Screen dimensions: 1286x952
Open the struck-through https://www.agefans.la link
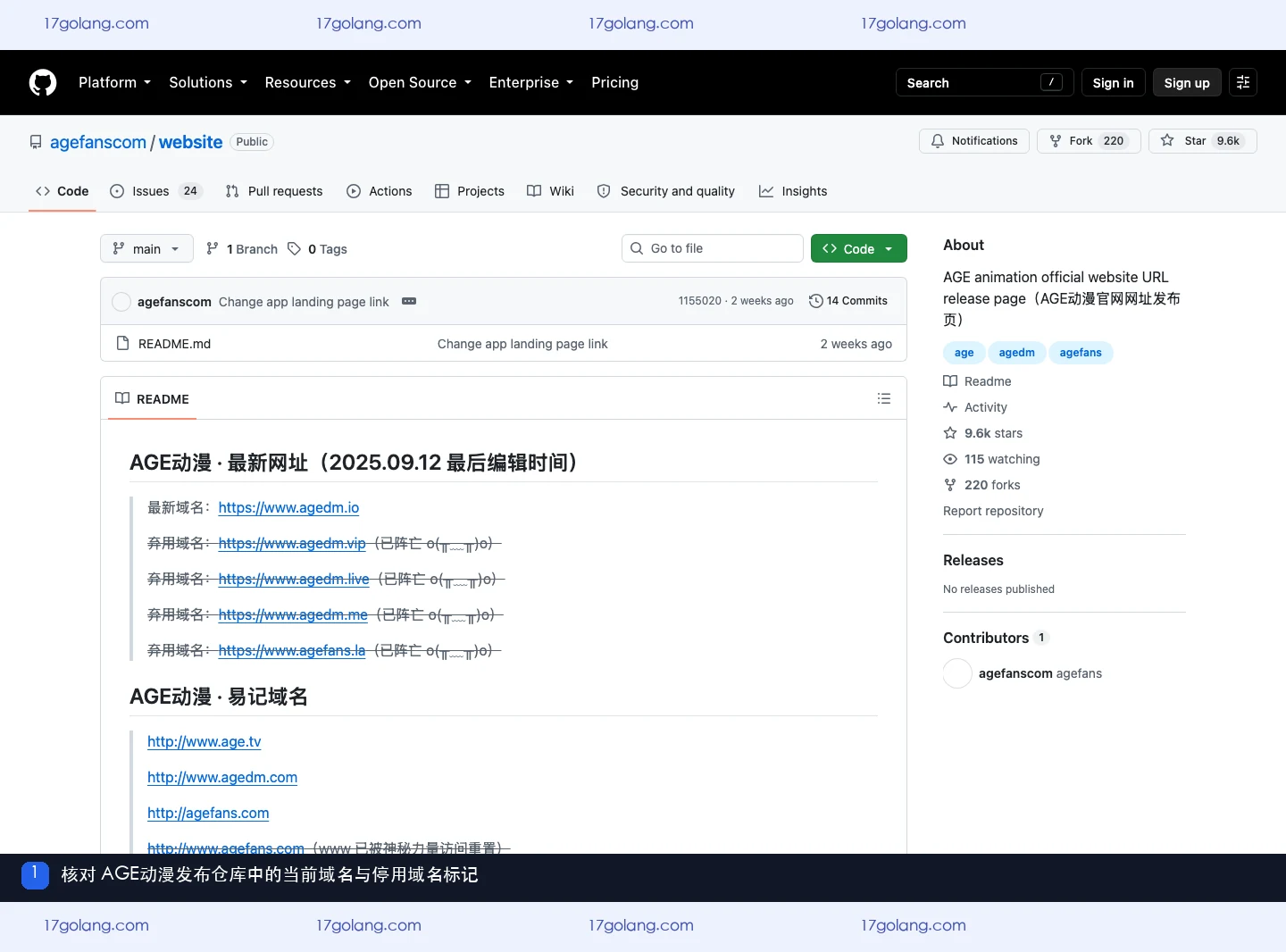pos(292,650)
